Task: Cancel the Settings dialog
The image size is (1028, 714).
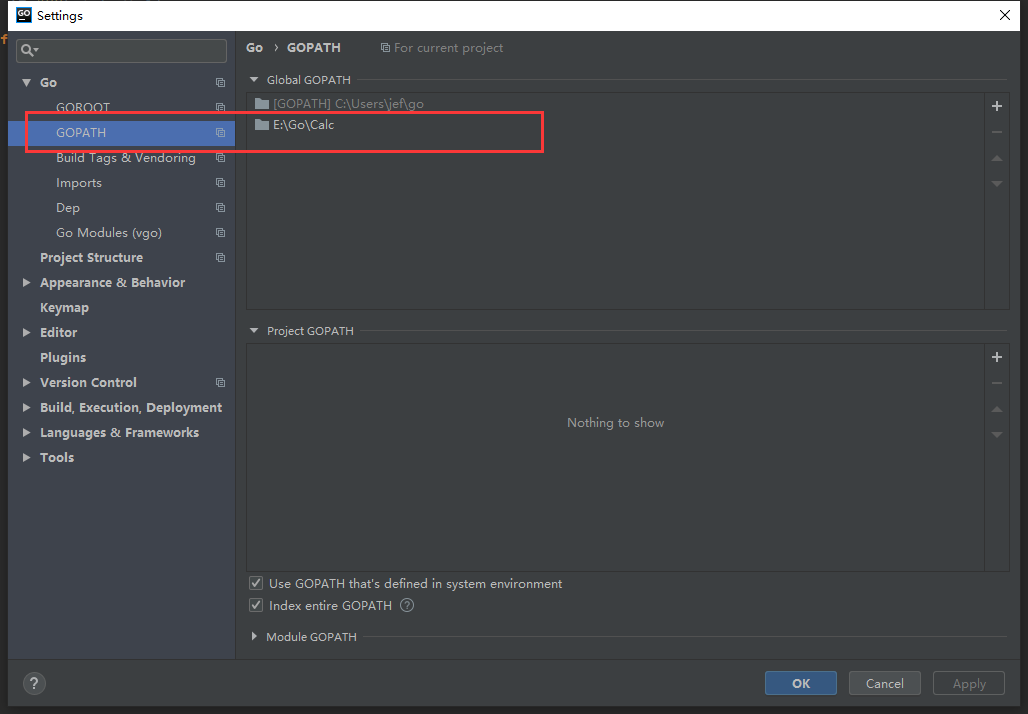Action: (x=884, y=683)
